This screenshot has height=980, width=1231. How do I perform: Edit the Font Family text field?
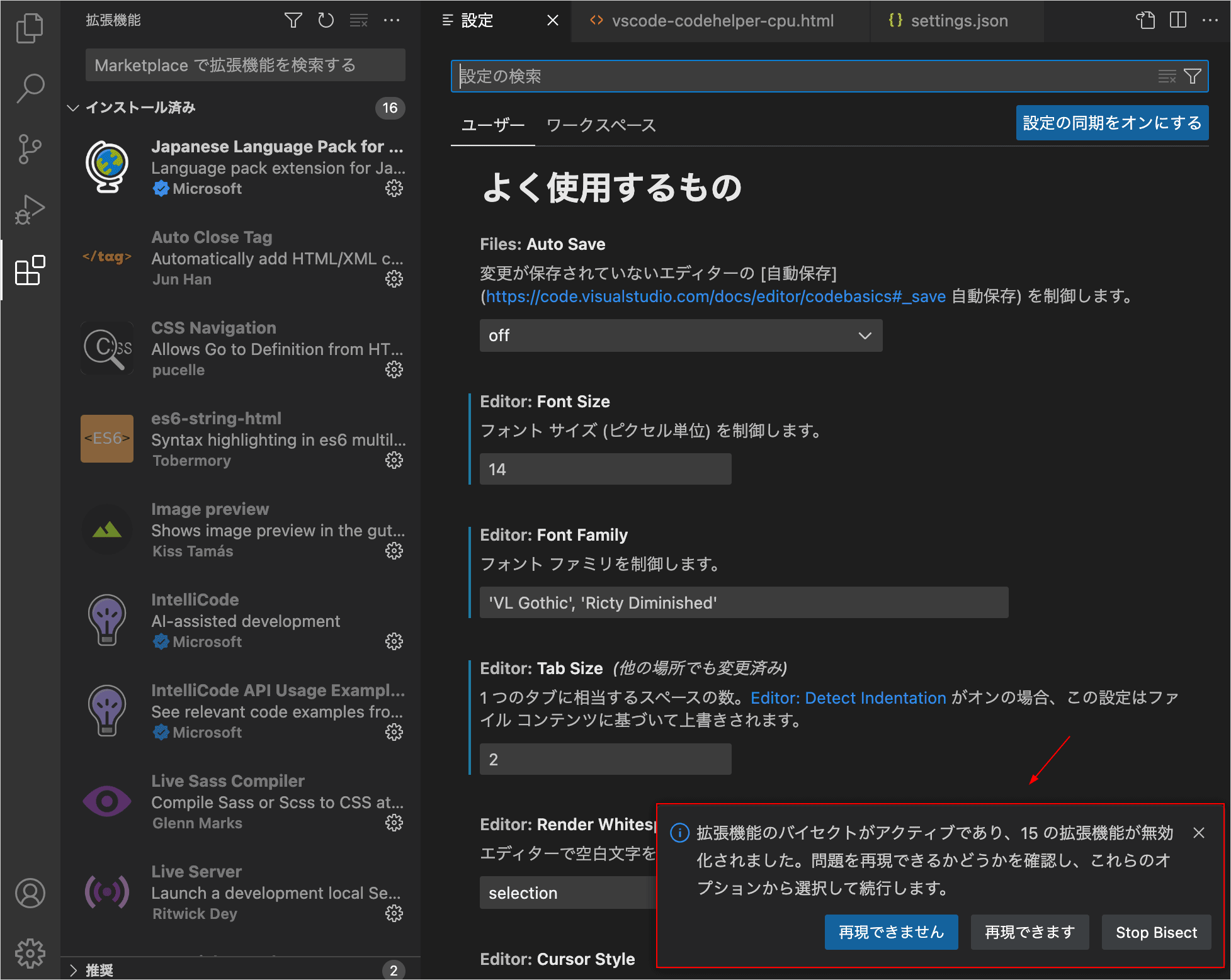point(744,603)
